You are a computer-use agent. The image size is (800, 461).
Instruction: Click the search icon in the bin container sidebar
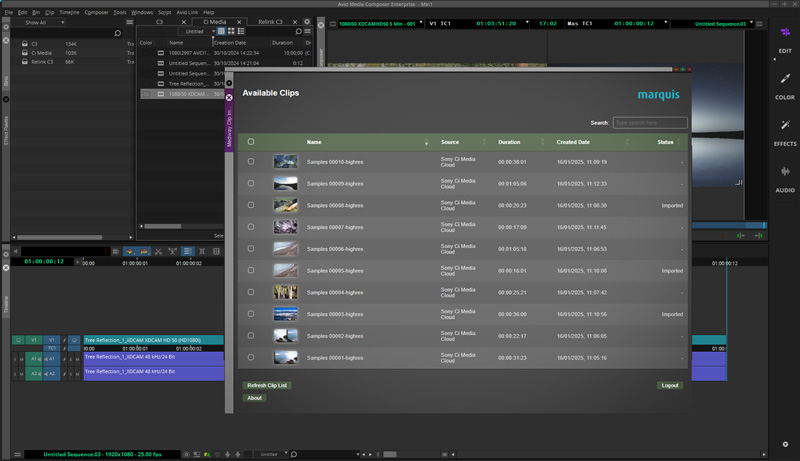coord(118,33)
